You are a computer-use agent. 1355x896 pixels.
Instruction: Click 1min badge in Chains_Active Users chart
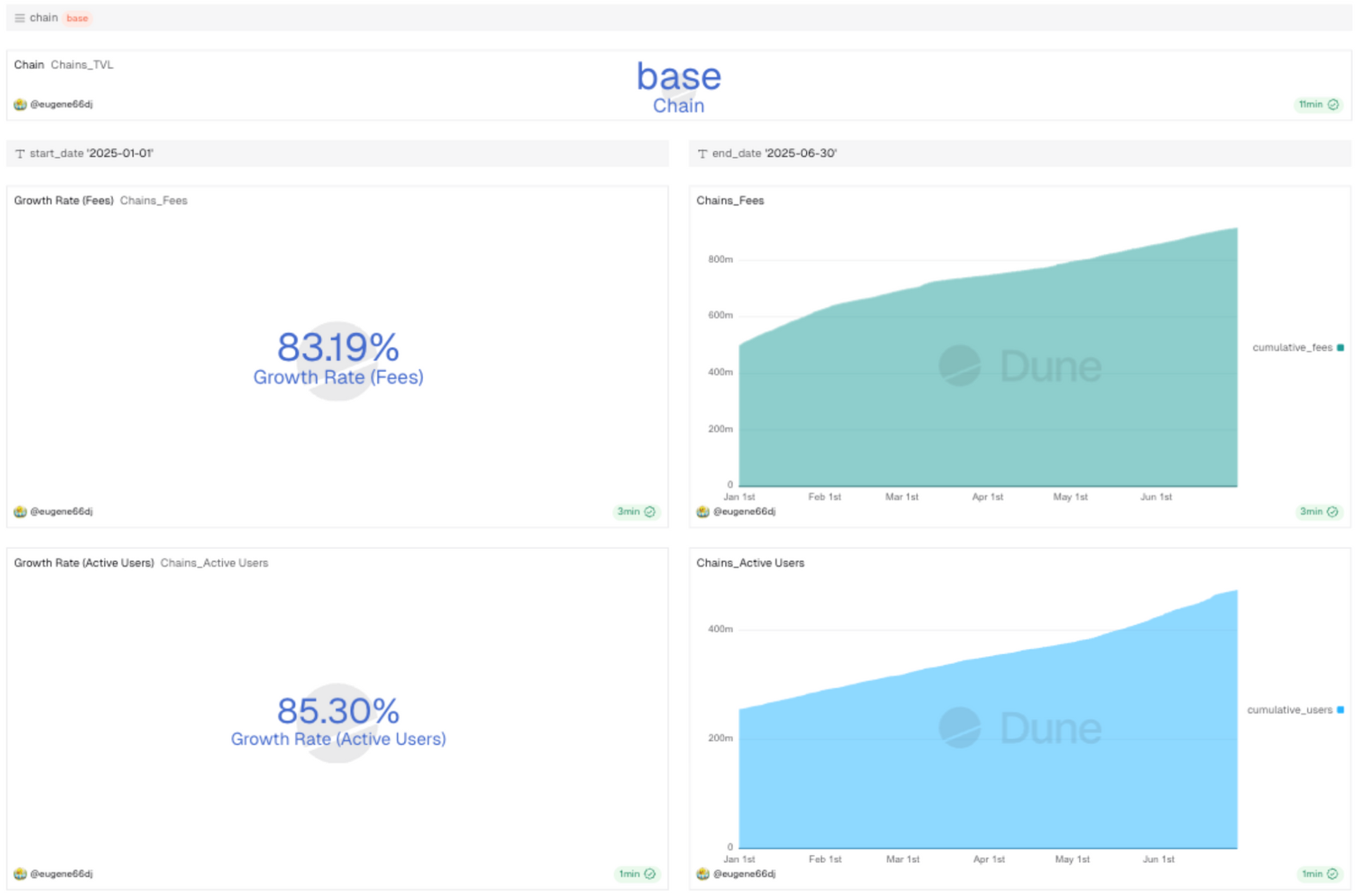[x=1319, y=874]
